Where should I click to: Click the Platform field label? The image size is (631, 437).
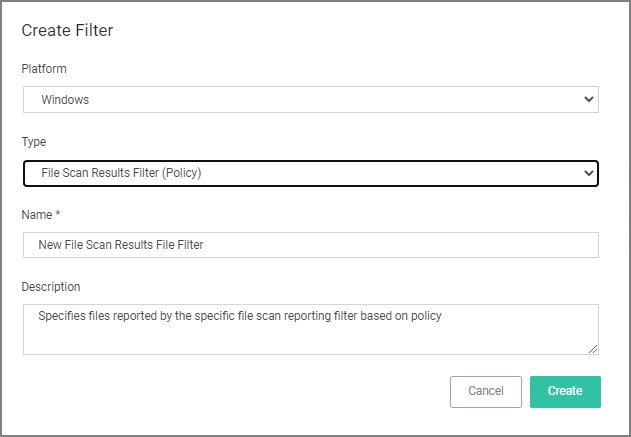pos(44,69)
